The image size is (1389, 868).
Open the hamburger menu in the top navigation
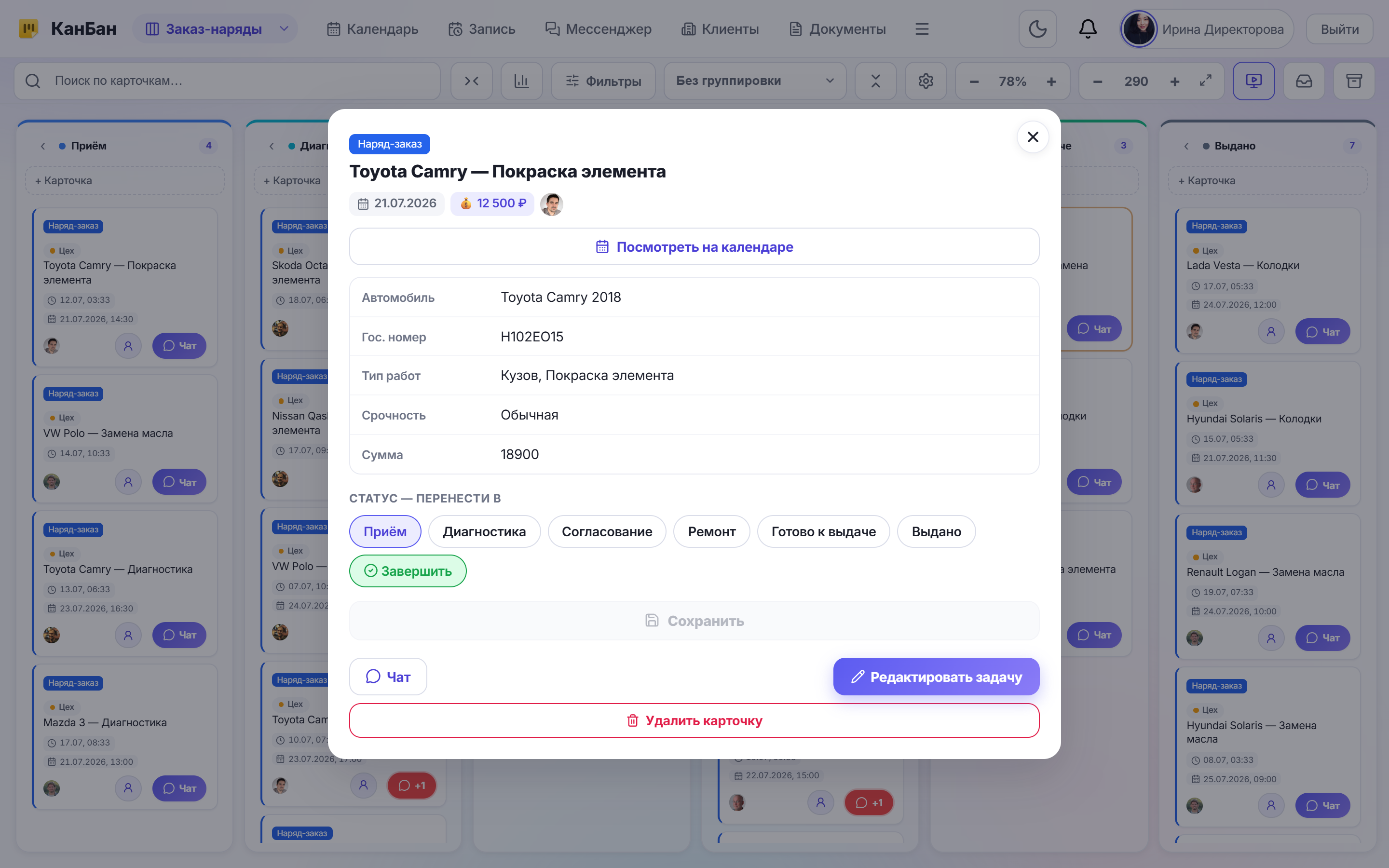922,29
